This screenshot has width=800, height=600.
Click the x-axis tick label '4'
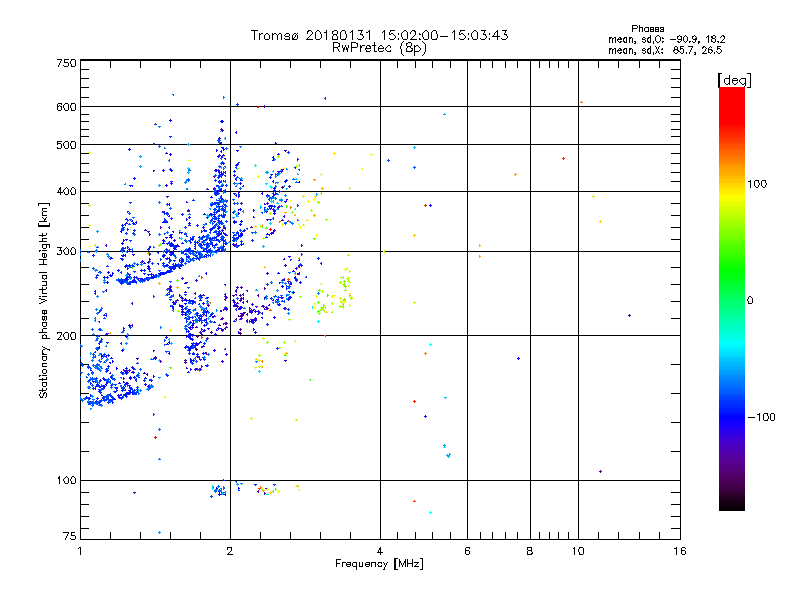pos(380,551)
